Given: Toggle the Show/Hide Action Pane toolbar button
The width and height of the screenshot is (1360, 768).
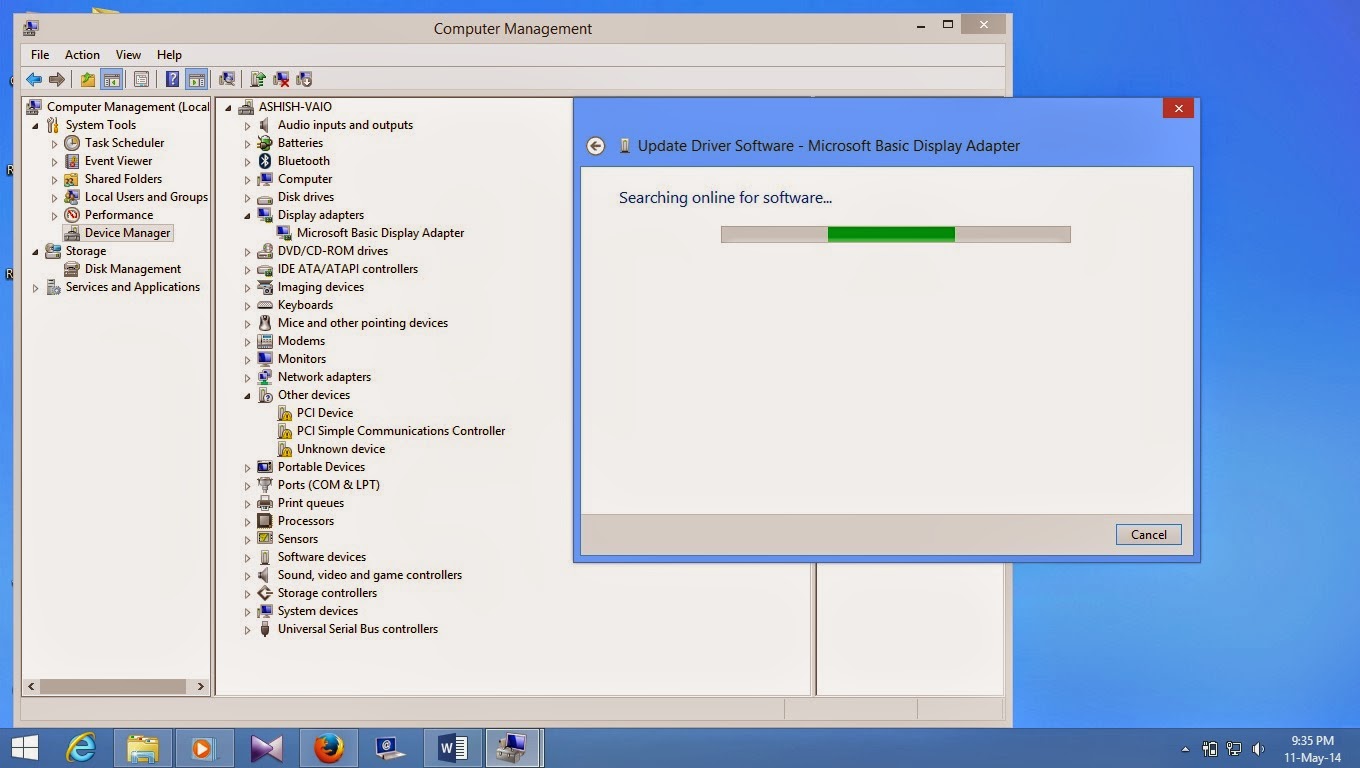Looking at the screenshot, I should (196, 79).
